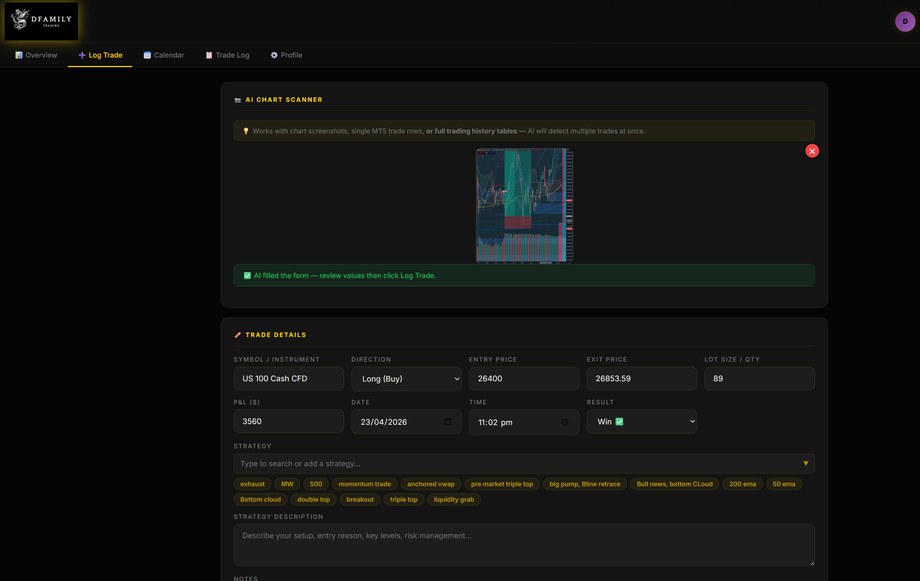Viewport: 920px width, 581px height.
Task: Click the green check in AI filled message
Action: tap(247, 275)
